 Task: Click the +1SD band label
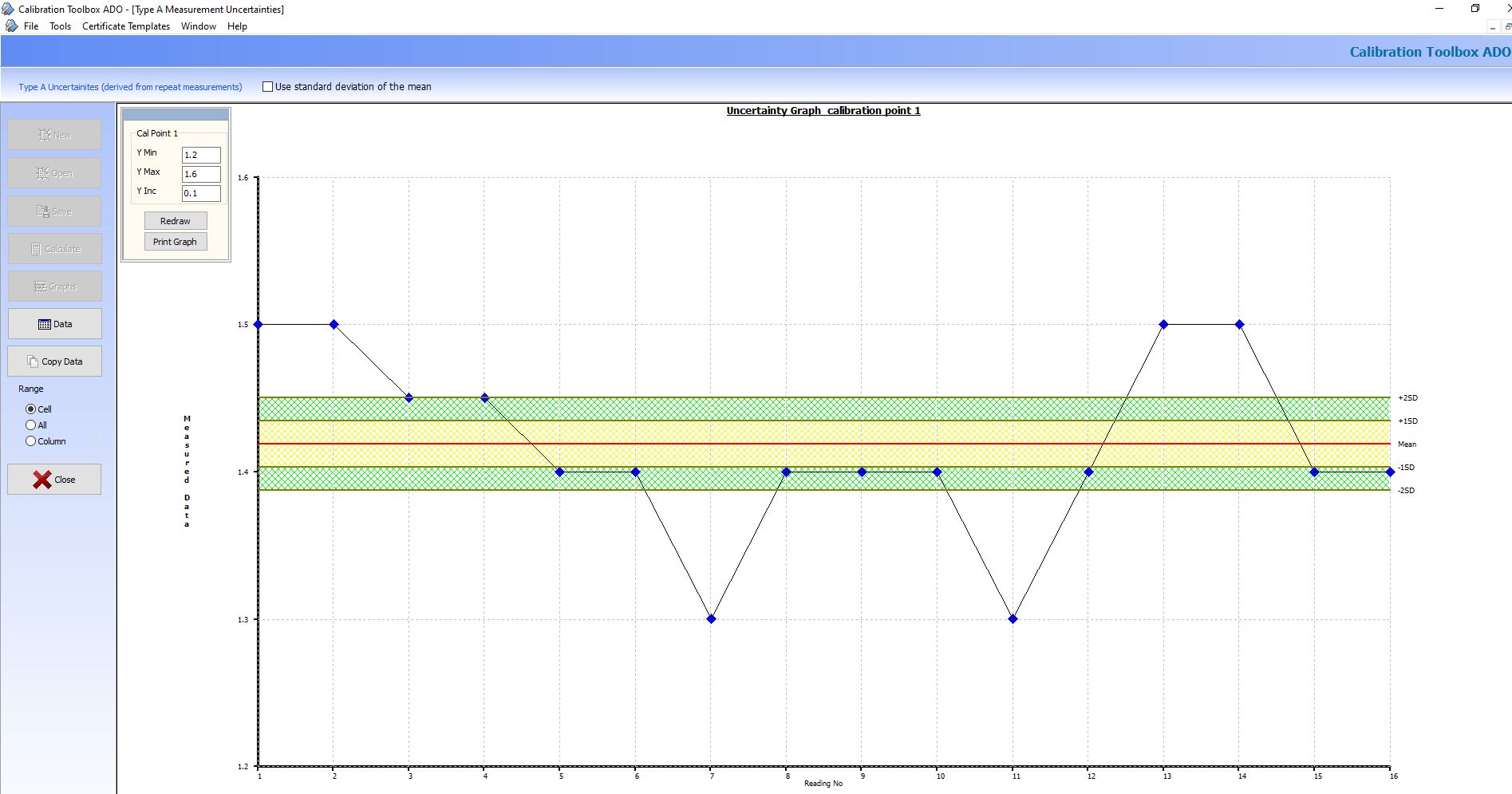1407,421
